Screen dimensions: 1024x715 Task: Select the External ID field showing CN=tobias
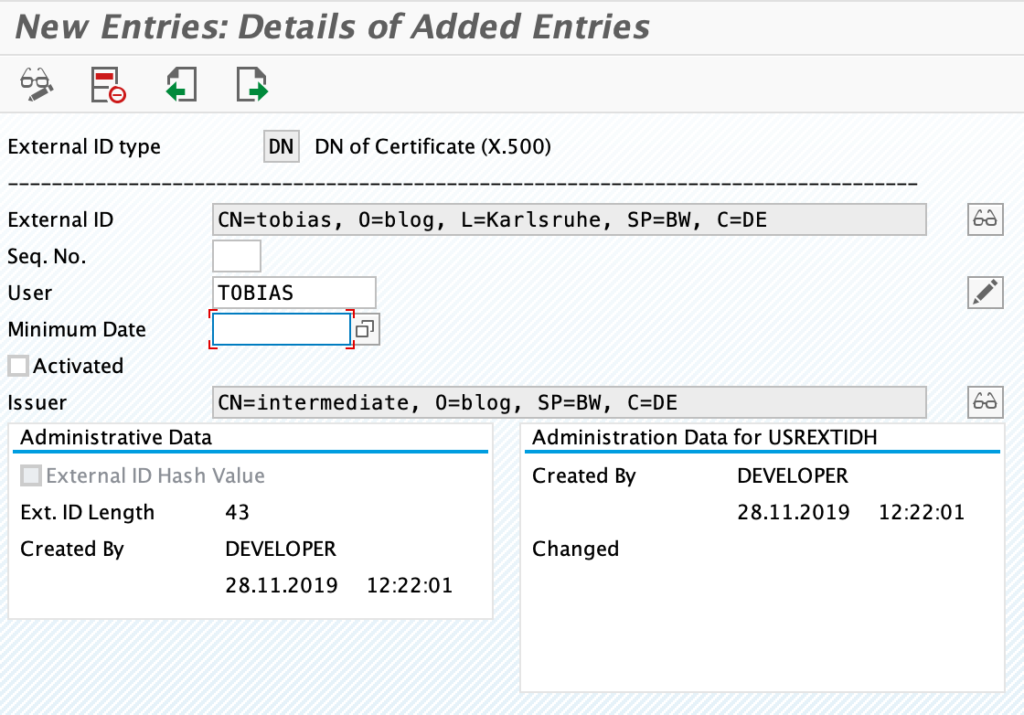click(570, 219)
